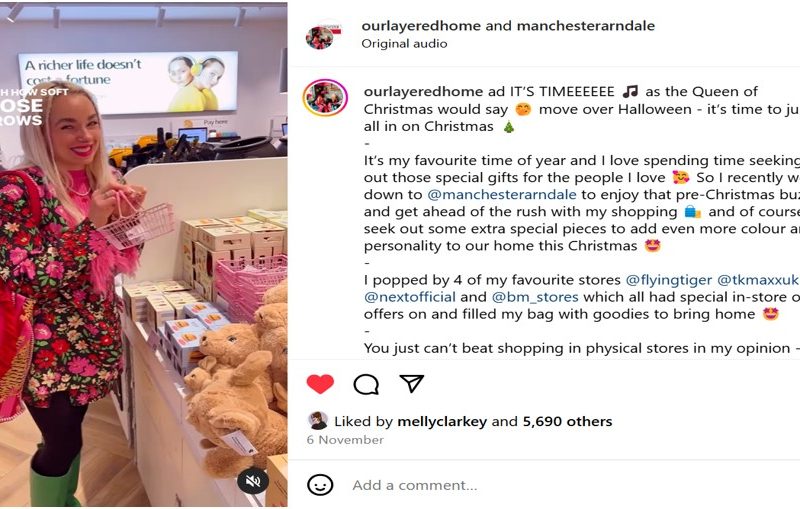The image size is (800, 509).
Task: Unmute the video with speaker icon
Action: [253, 480]
